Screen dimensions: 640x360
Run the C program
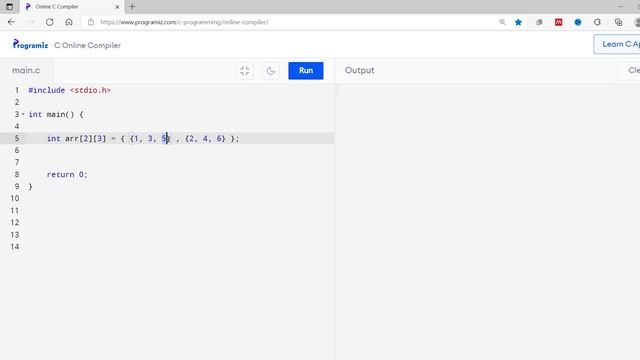(306, 71)
